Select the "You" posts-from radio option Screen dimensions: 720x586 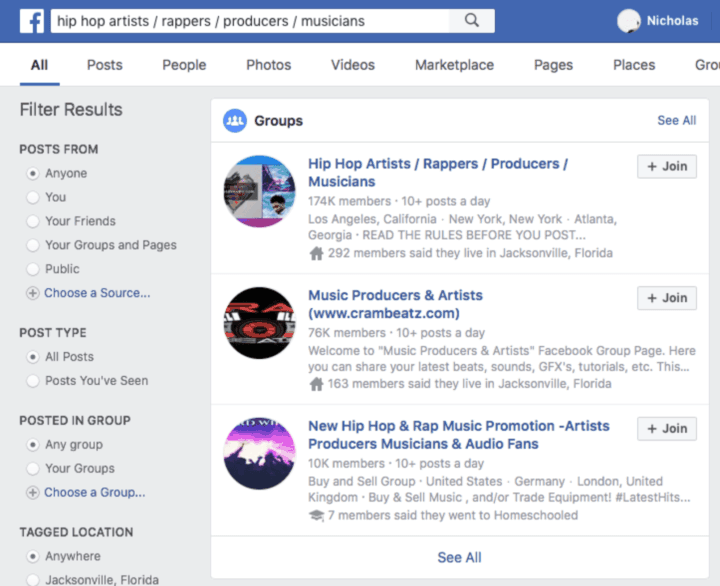[x=33, y=197]
